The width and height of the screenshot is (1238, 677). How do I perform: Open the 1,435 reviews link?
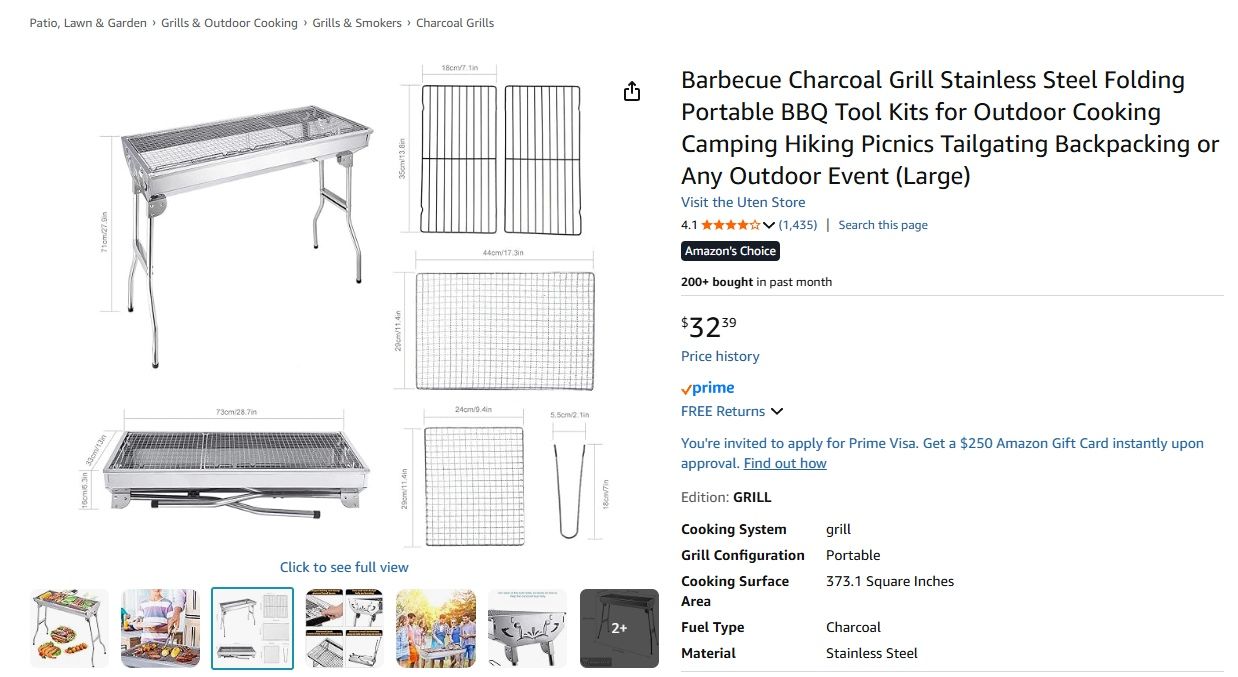click(x=798, y=225)
